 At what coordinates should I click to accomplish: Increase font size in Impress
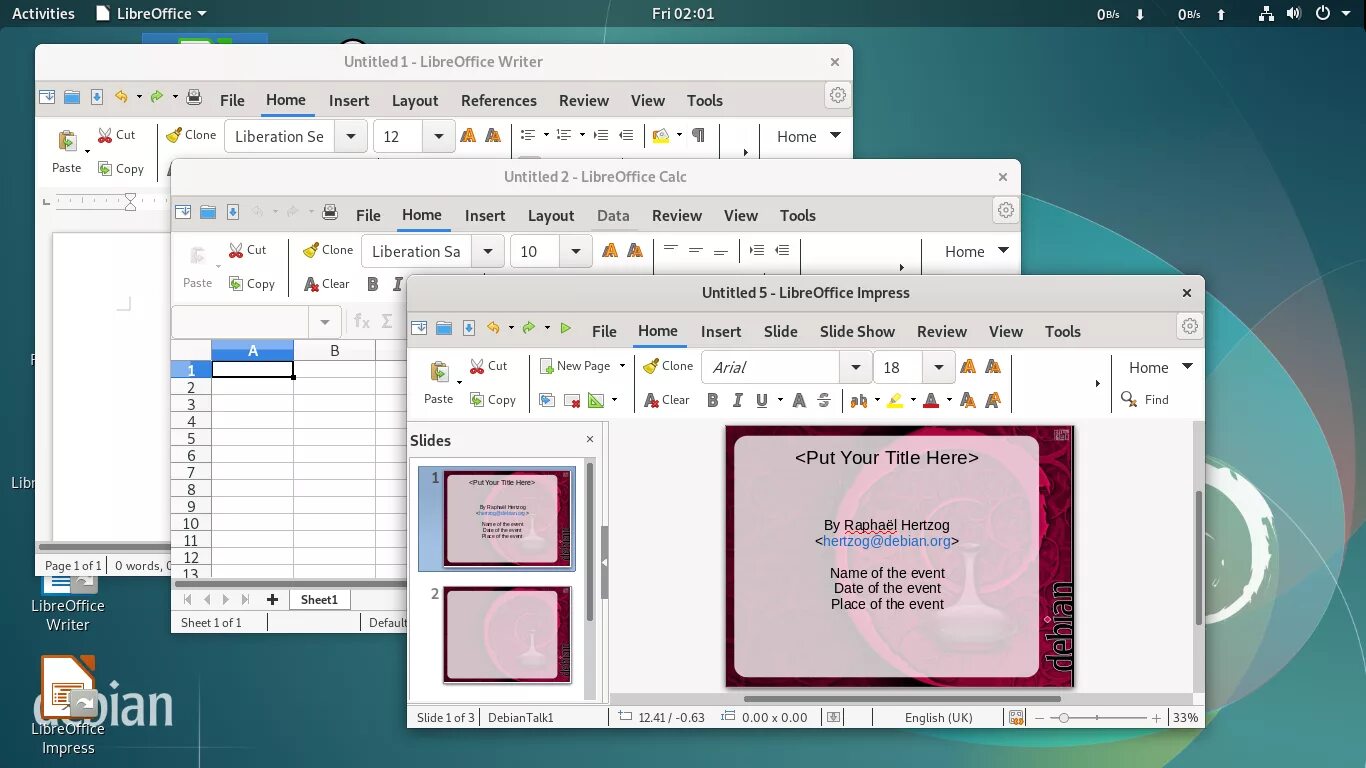968,367
